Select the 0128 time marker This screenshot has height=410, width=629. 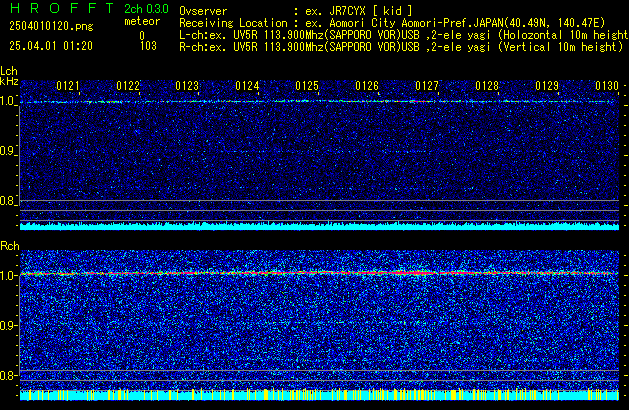pyautogui.click(x=487, y=86)
